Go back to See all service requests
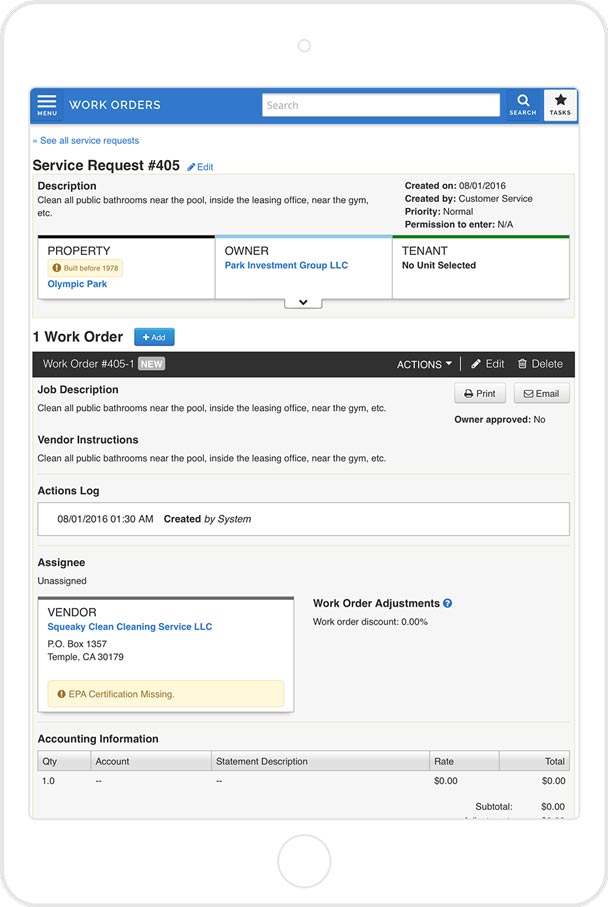 86,141
